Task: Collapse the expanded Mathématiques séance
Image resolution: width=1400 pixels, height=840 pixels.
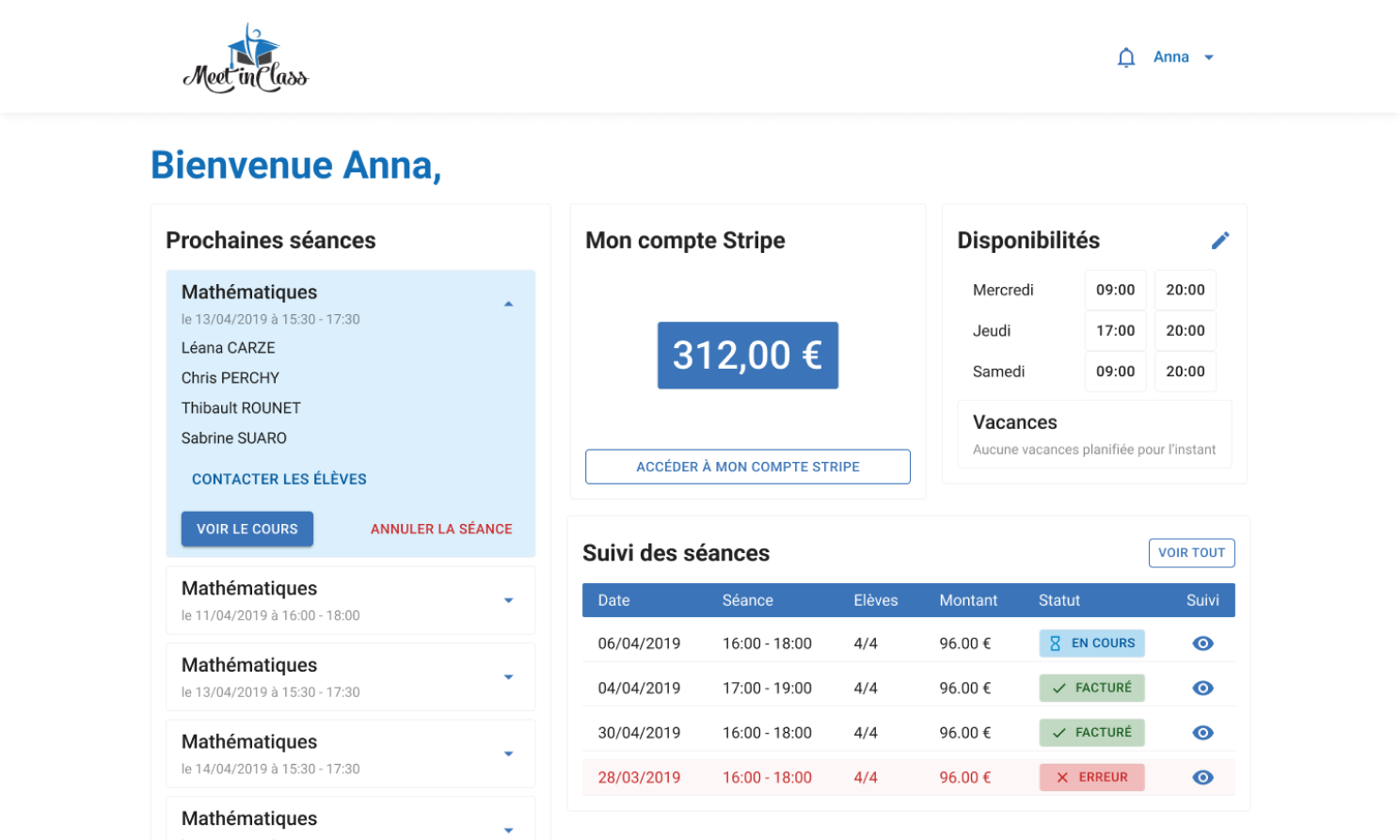Action: point(508,303)
